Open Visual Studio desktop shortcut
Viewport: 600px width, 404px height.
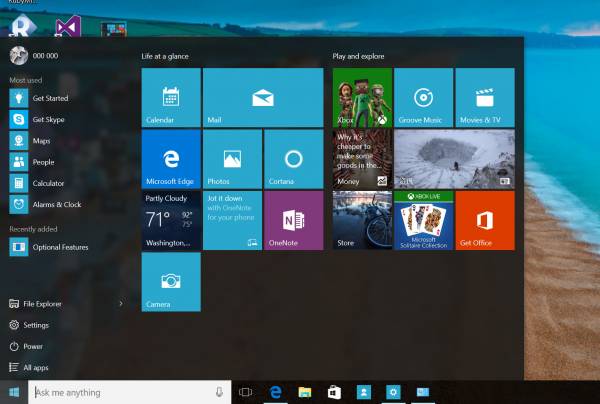[68, 26]
